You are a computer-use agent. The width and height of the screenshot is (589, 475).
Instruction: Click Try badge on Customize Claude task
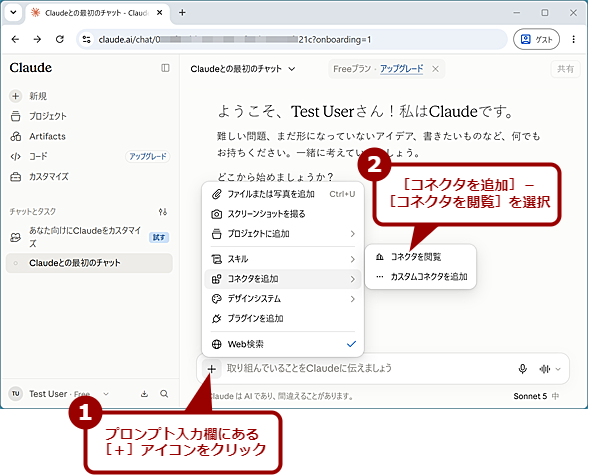159,237
